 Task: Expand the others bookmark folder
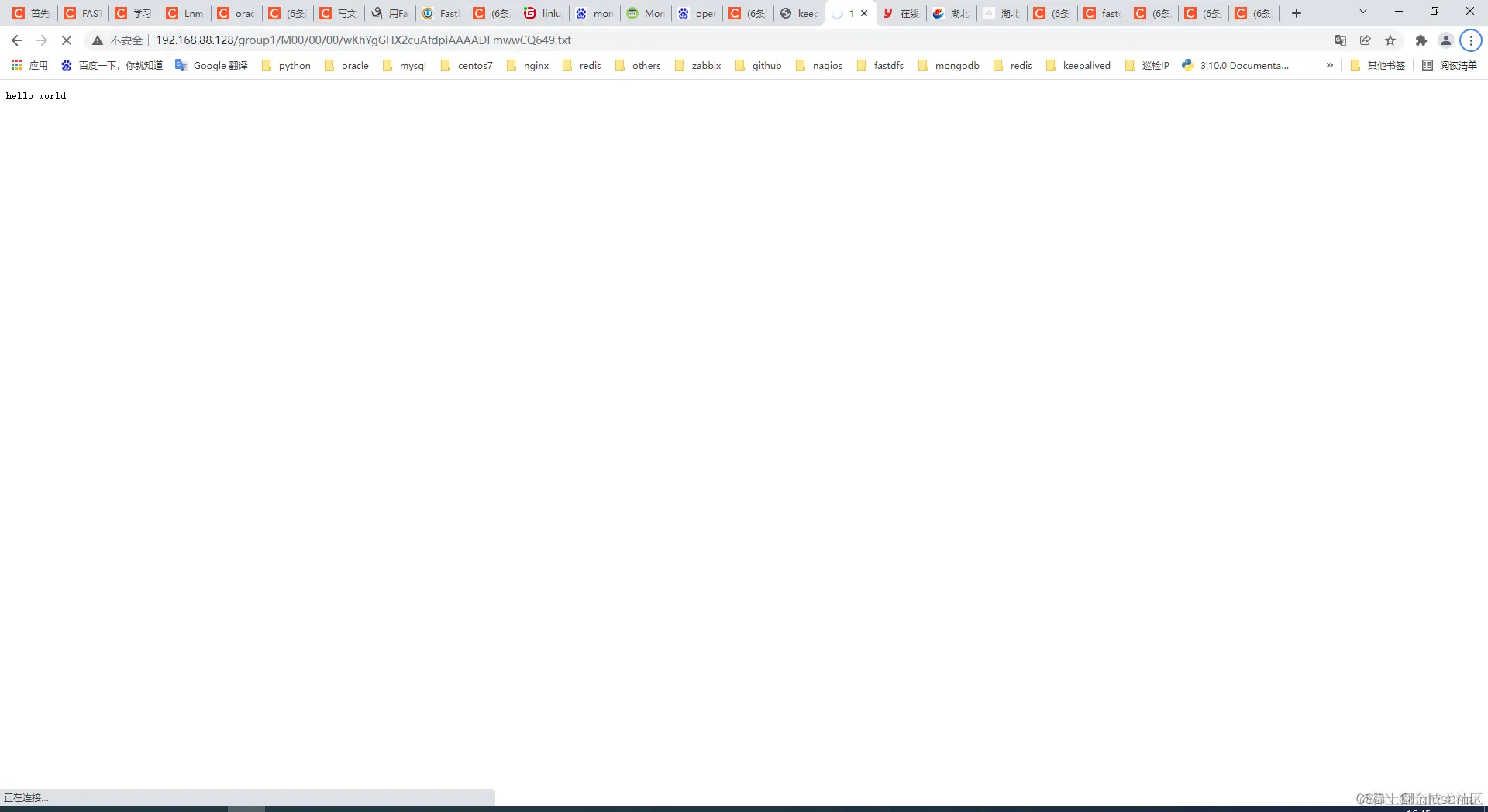coord(638,66)
